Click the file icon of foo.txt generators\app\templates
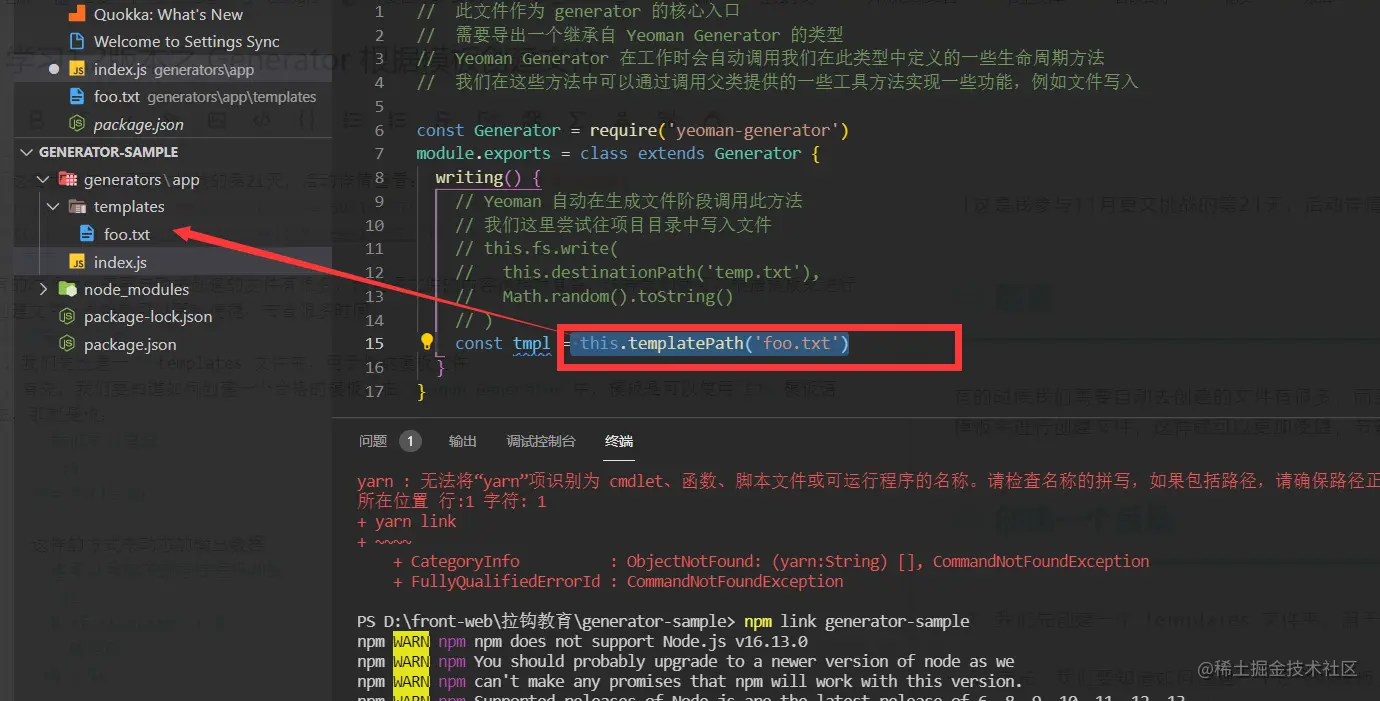 (76, 97)
